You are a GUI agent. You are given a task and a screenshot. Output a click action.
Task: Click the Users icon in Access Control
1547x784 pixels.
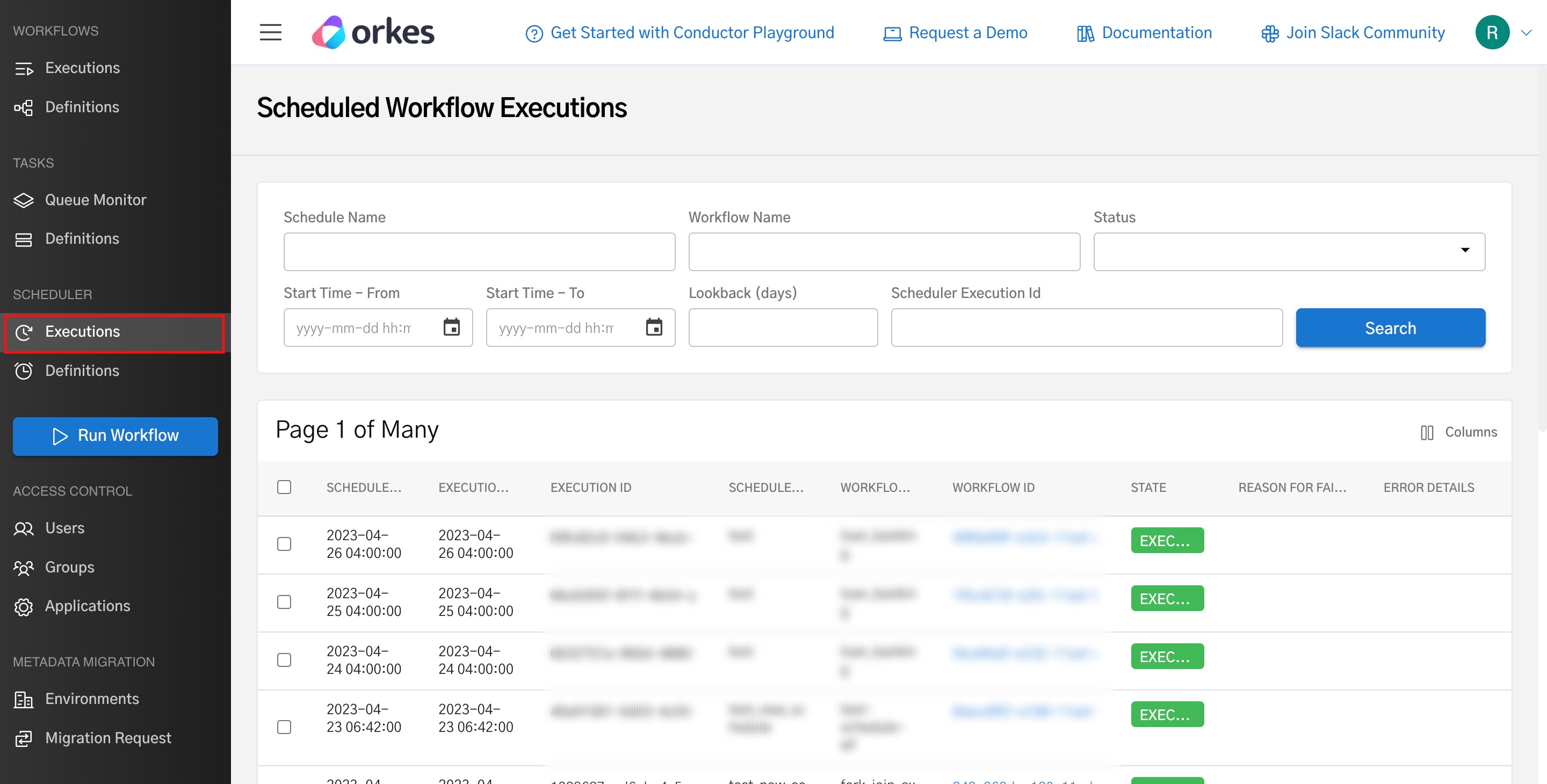click(24, 528)
